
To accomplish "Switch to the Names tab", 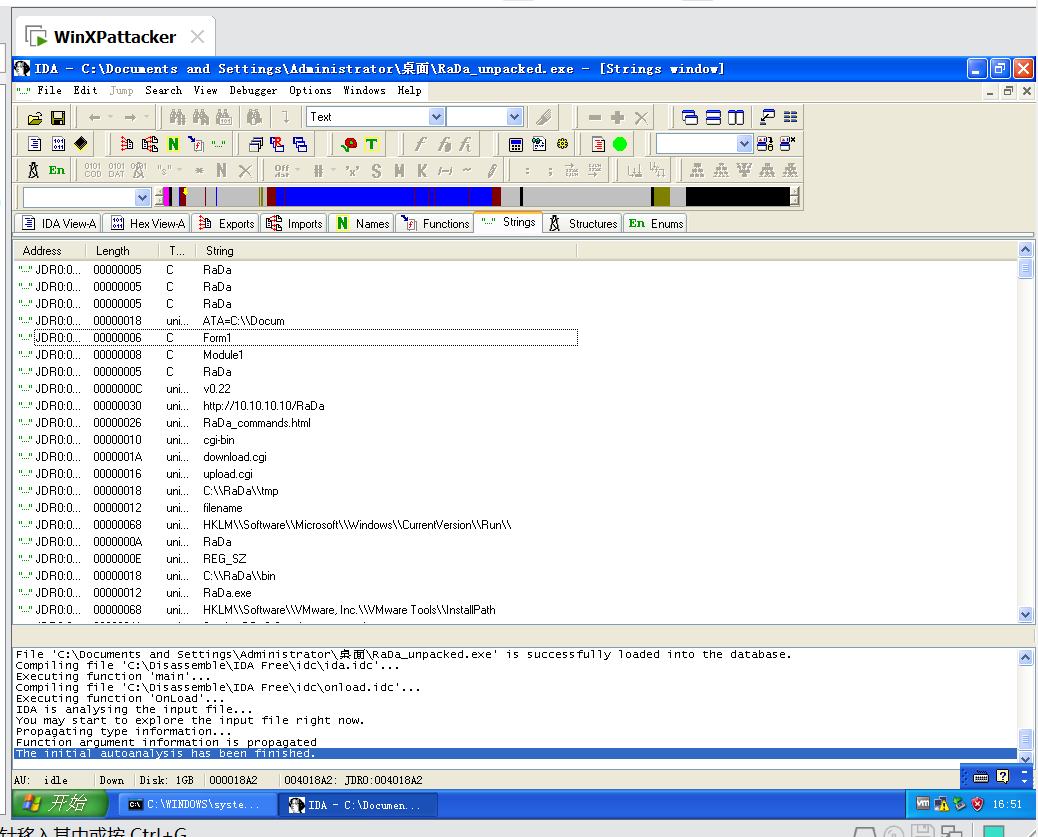I will [x=362, y=224].
